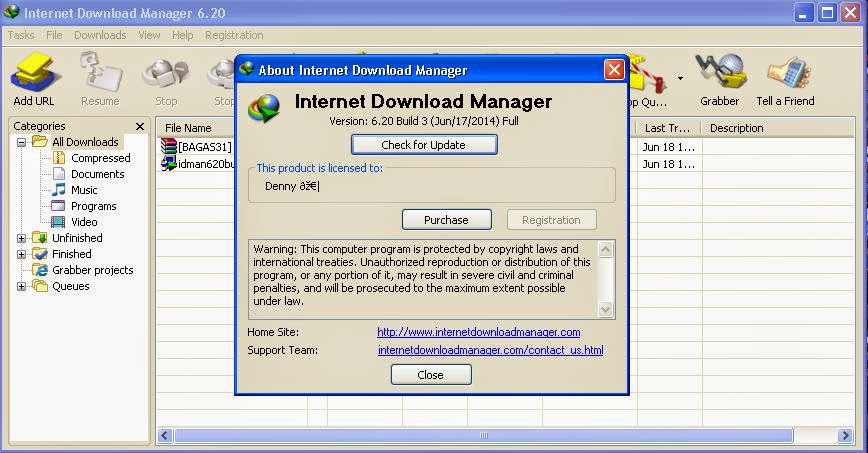Close the Categories panel
The height and width of the screenshot is (453, 868).
pyautogui.click(x=140, y=126)
